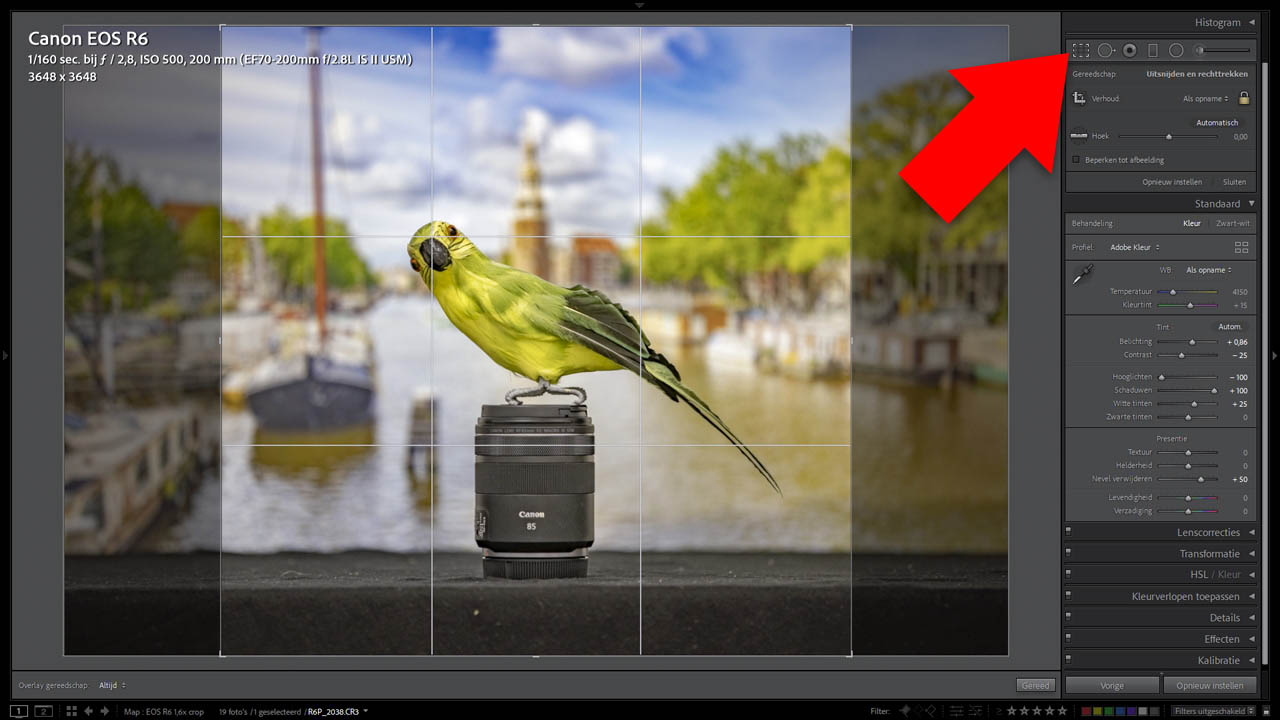Select the graduated filter tool

click(x=1153, y=50)
